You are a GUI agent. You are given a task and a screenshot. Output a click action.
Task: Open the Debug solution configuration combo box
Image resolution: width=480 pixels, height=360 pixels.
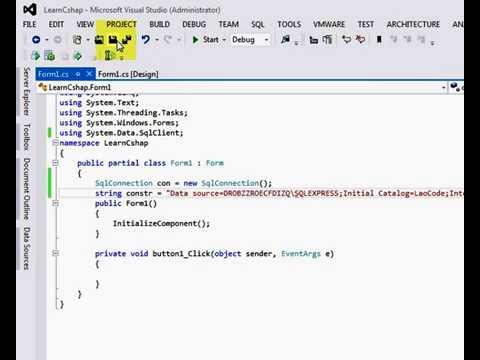[x=250, y=40]
